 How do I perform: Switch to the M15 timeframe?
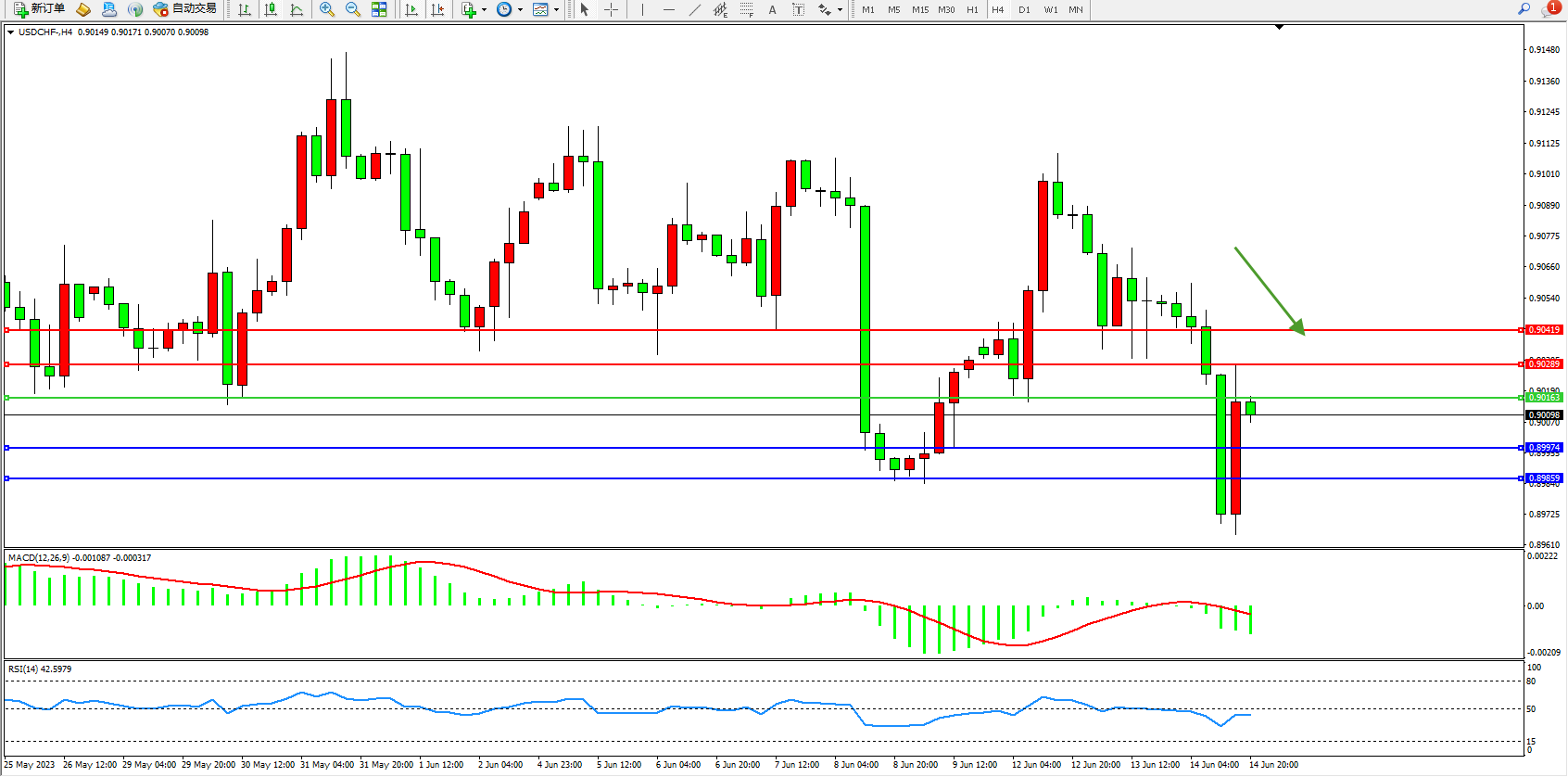coord(919,9)
